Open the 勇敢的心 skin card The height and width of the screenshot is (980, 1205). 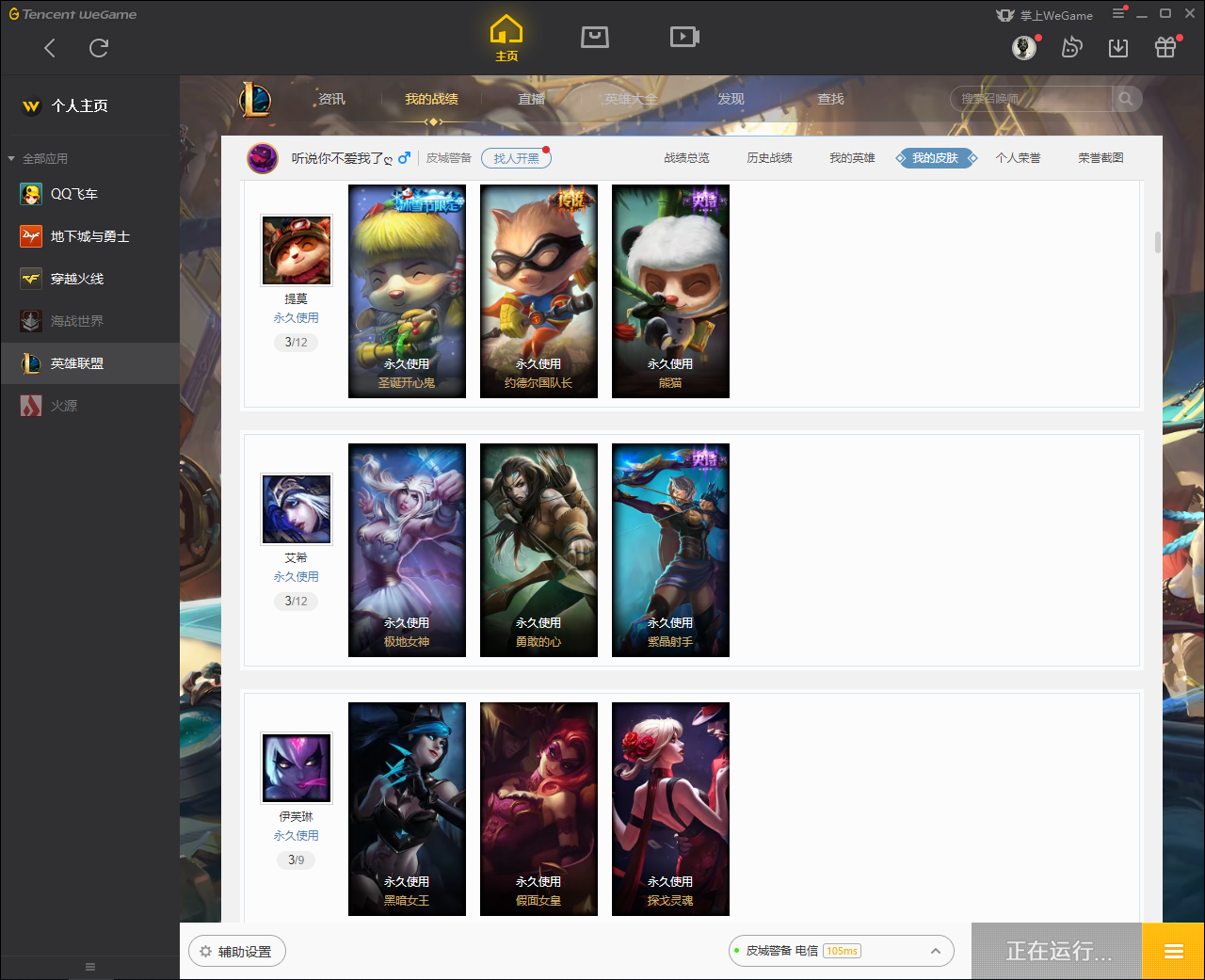coord(538,550)
